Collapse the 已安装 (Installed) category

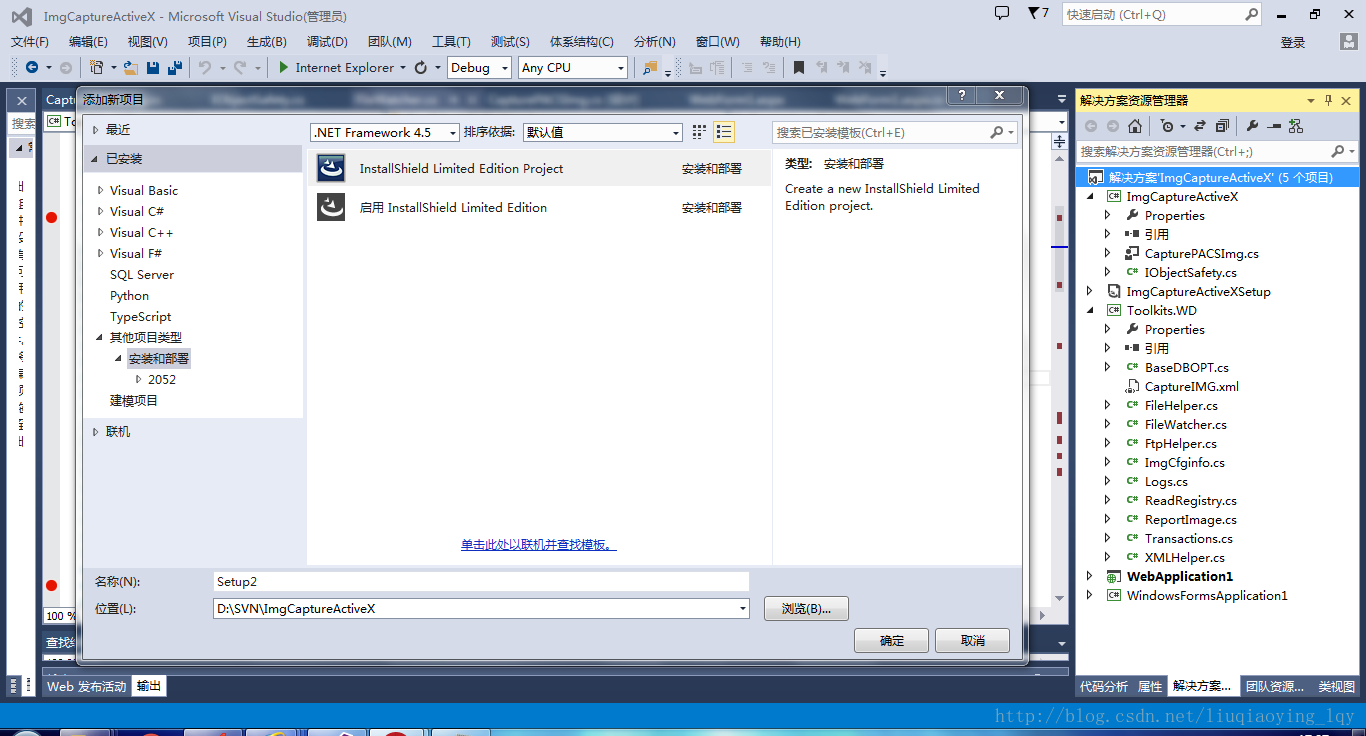click(96, 159)
